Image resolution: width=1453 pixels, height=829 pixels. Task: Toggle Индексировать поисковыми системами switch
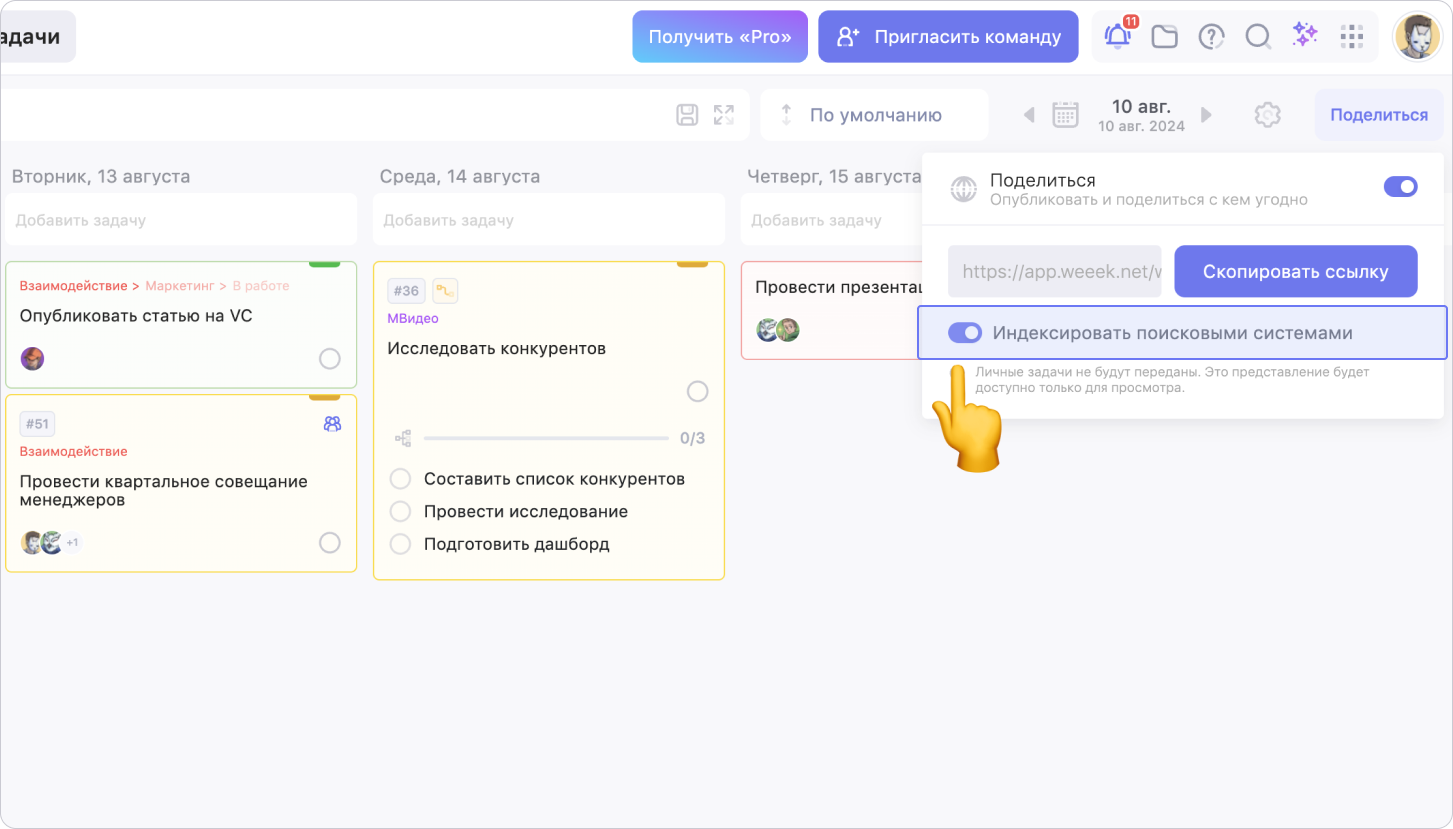965,333
